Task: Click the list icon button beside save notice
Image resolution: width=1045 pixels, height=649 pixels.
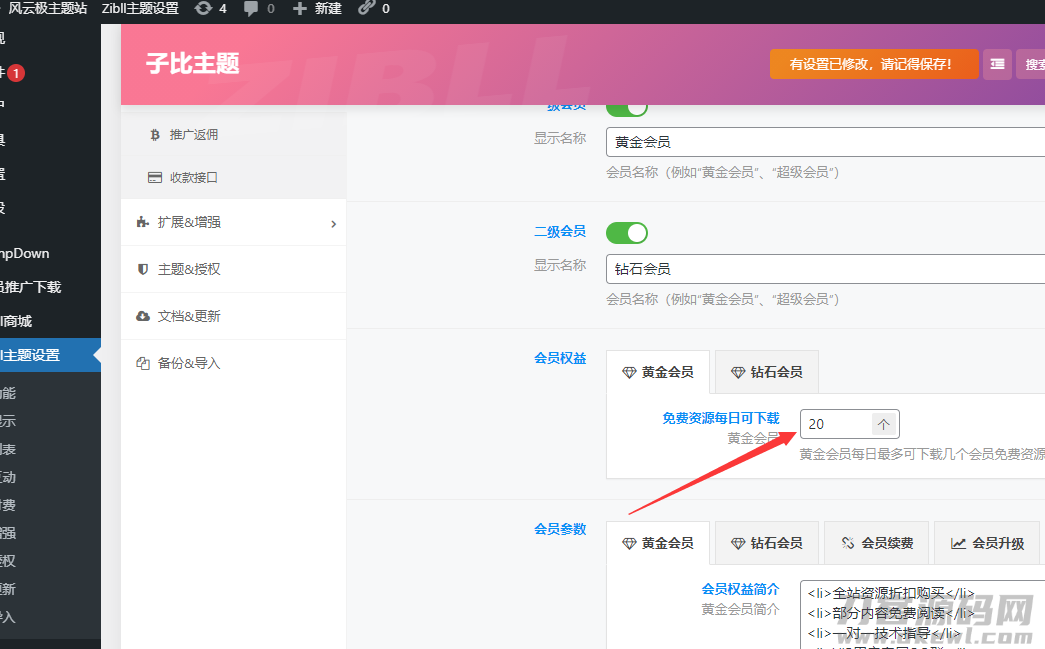Action: 997,64
